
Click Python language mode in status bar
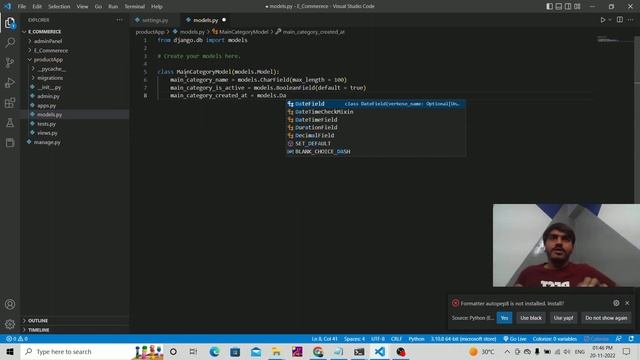point(416,339)
